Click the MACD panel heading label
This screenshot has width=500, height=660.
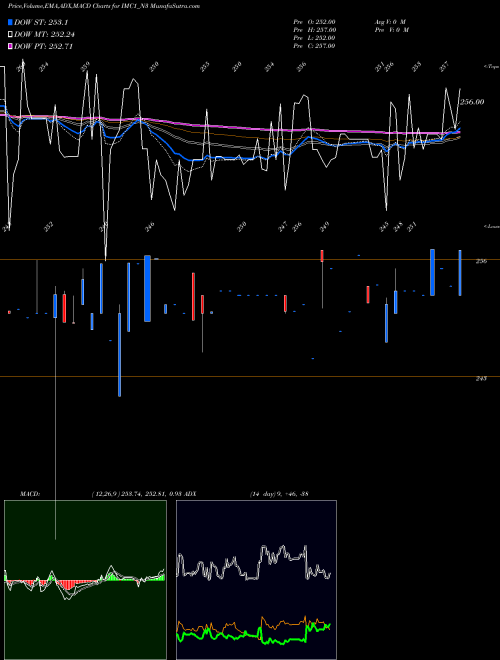click(x=29, y=493)
